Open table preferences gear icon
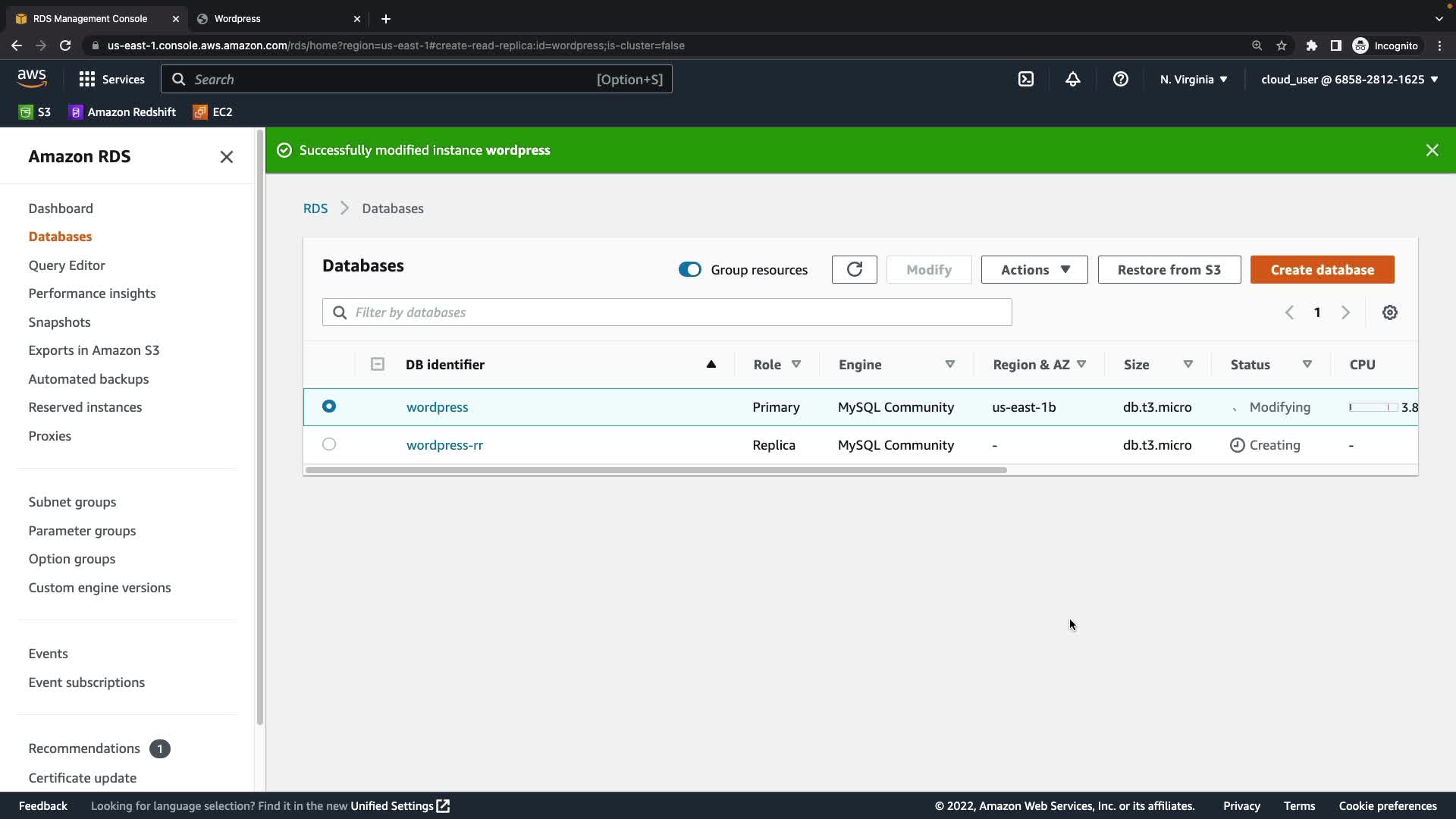This screenshot has width=1456, height=819. click(1389, 312)
